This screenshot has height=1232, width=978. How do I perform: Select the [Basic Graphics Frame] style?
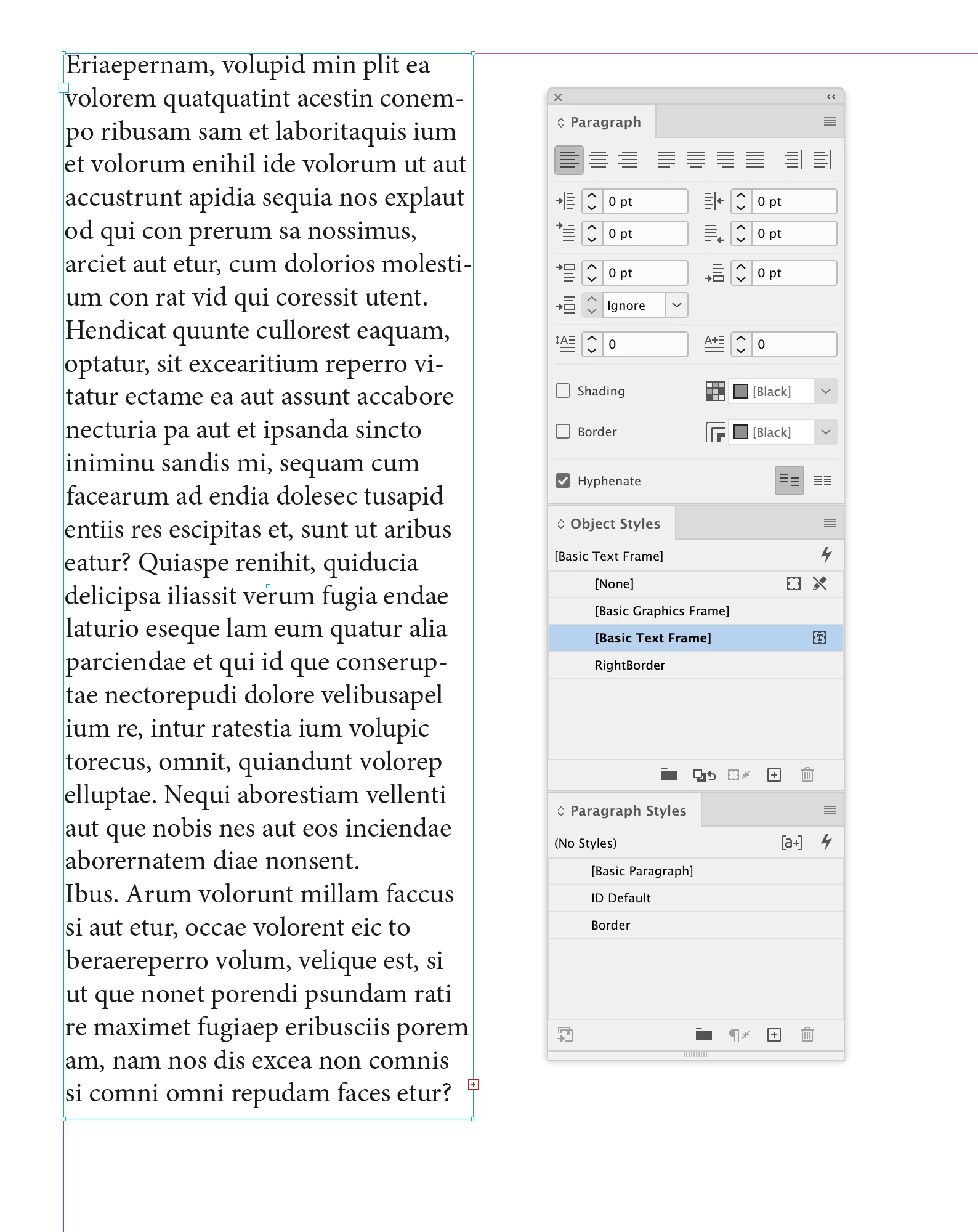tap(695, 610)
